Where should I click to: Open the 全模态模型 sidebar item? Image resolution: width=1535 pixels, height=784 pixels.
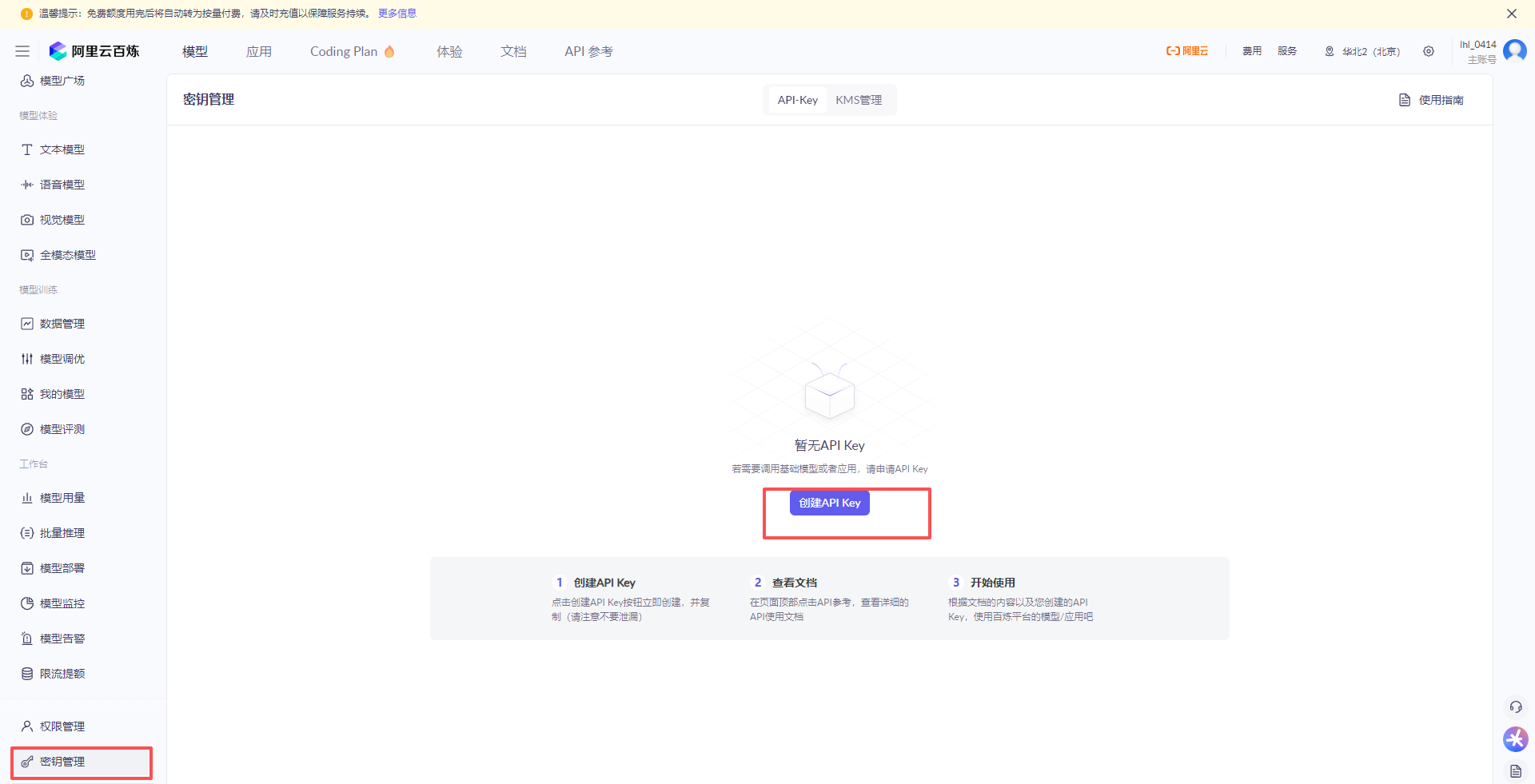(58, 255)
